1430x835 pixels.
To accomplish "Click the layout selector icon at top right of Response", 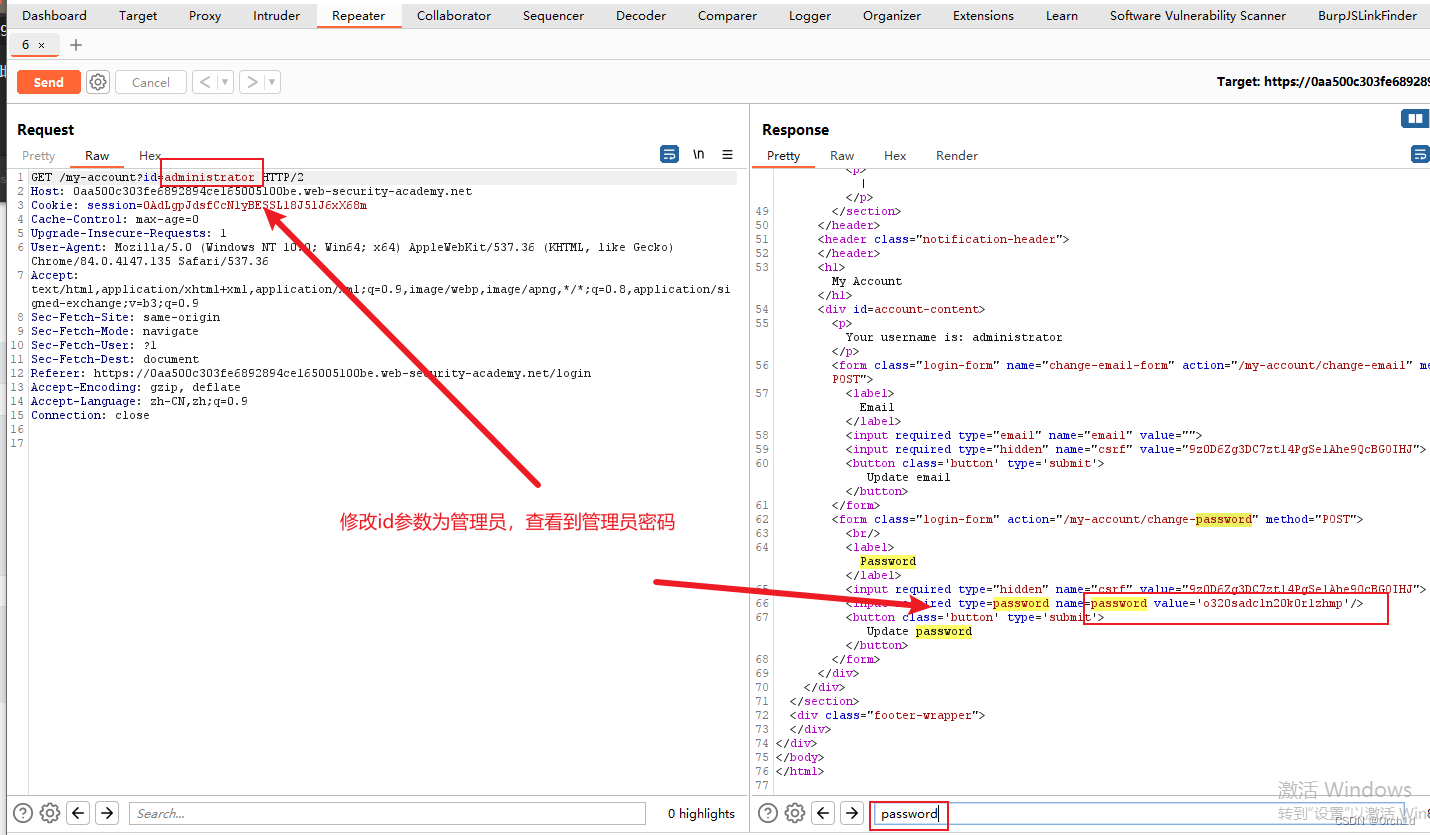I will point(1414,118).
